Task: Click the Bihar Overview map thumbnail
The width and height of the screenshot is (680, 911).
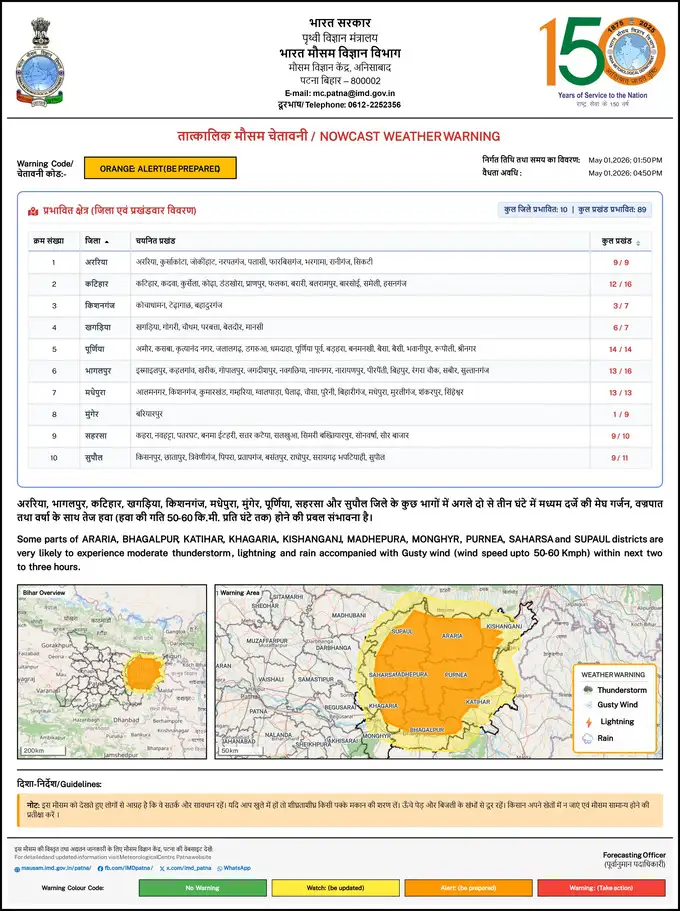Action: (112, 672)
